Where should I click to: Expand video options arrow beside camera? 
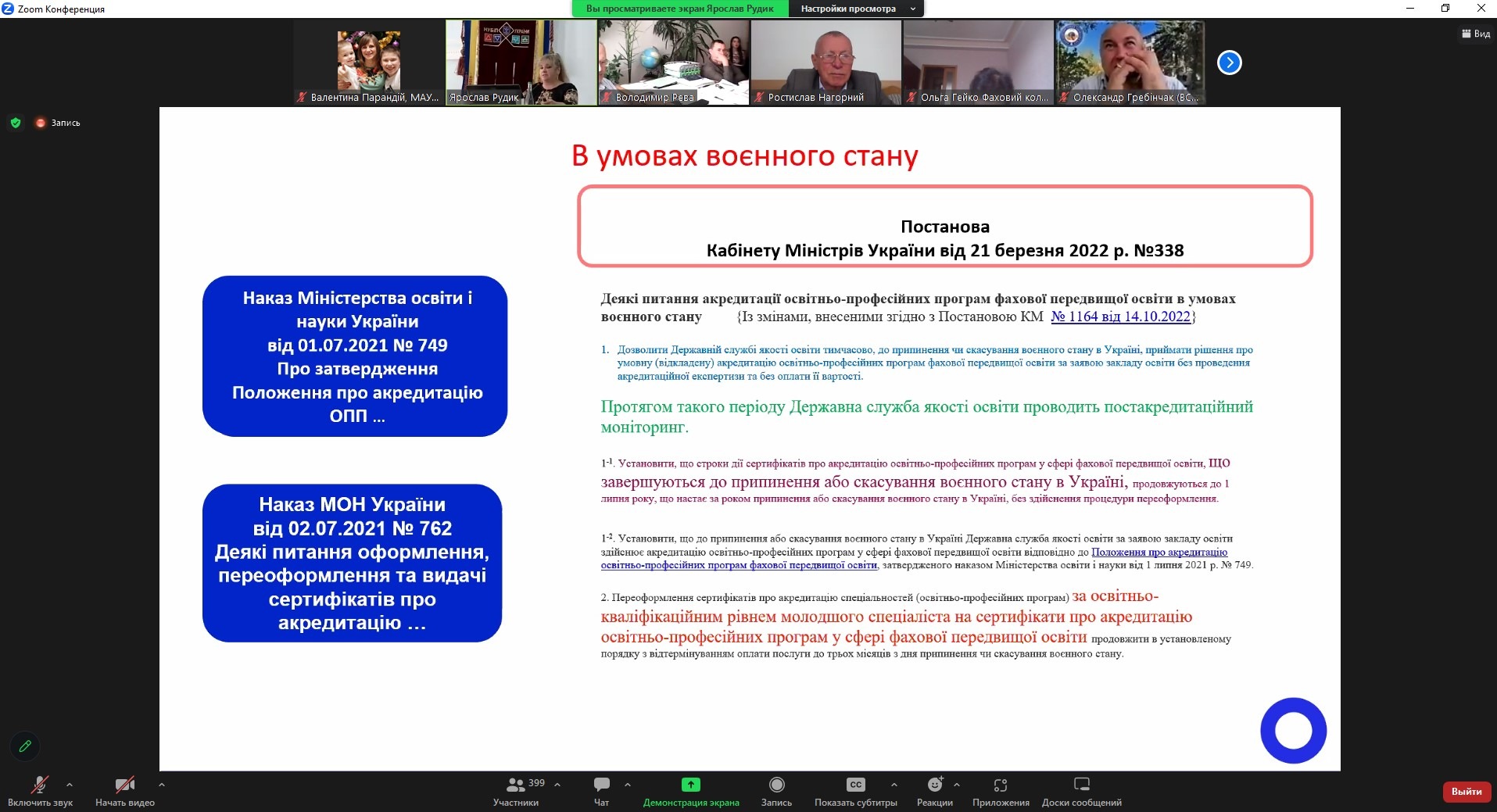tap(162, 784)
